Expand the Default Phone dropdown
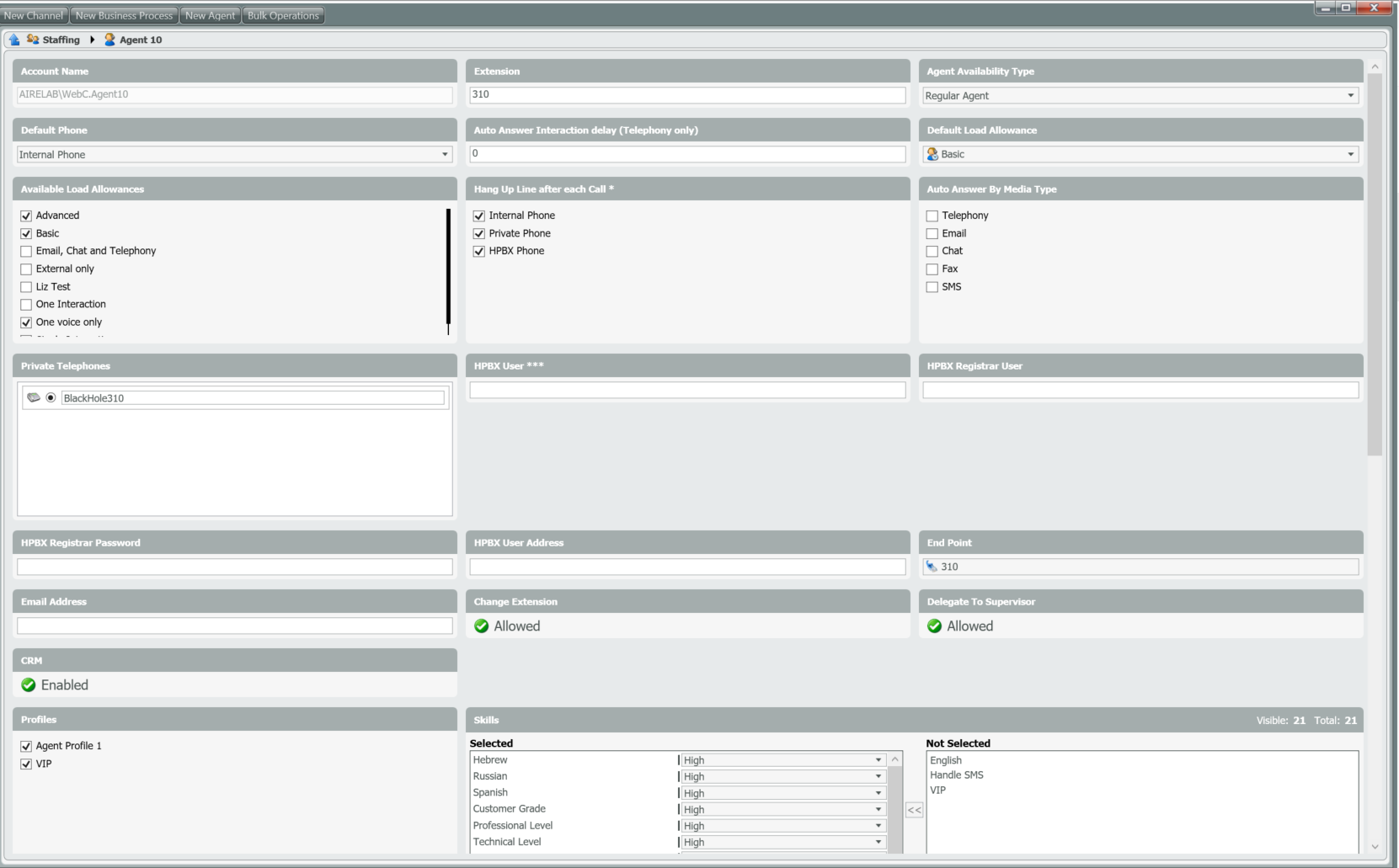The width and height of the screenshot is (1399, 868). [445, 155]
